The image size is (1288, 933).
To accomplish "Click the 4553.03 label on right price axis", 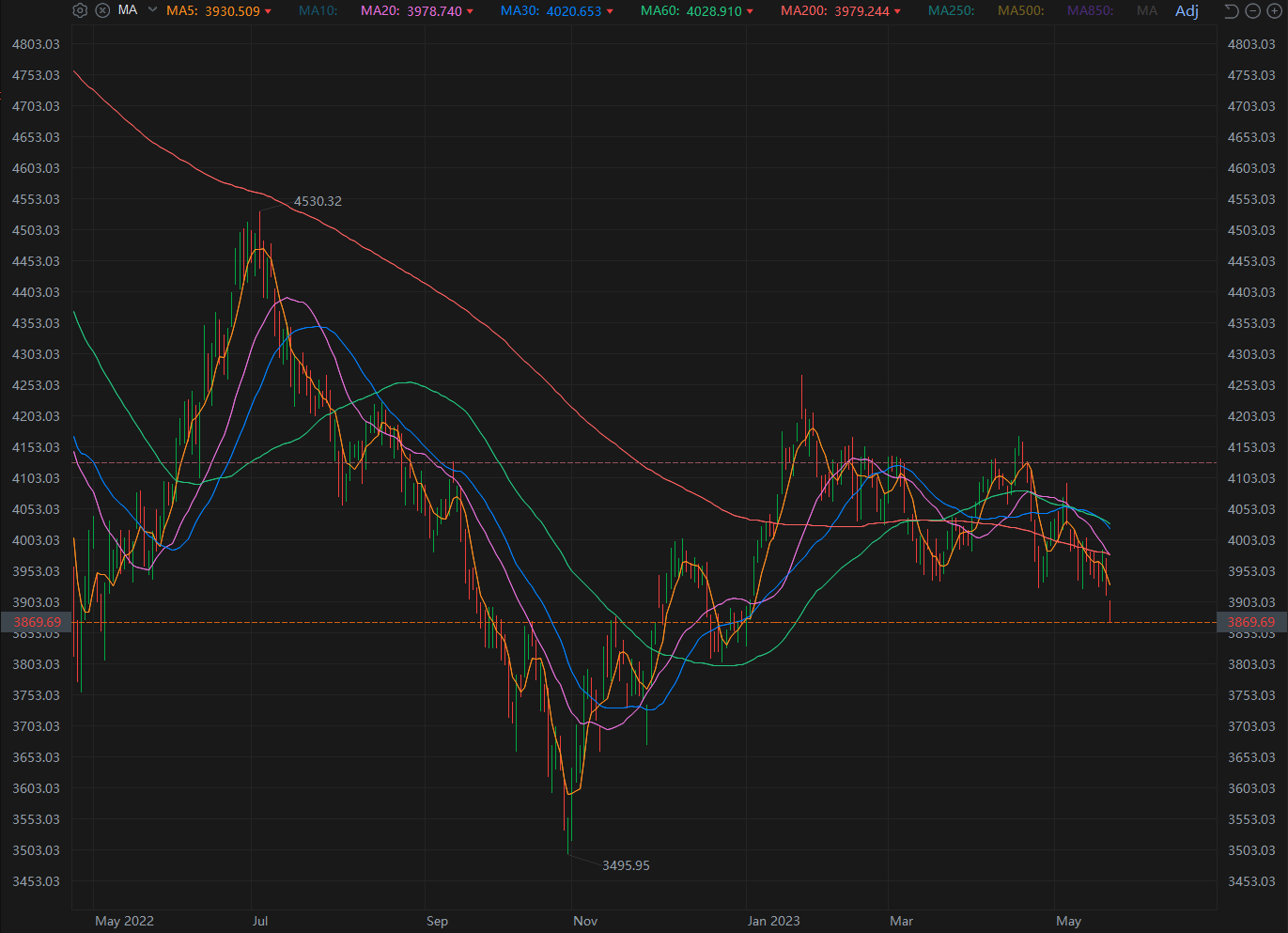I will point(1251,199).
